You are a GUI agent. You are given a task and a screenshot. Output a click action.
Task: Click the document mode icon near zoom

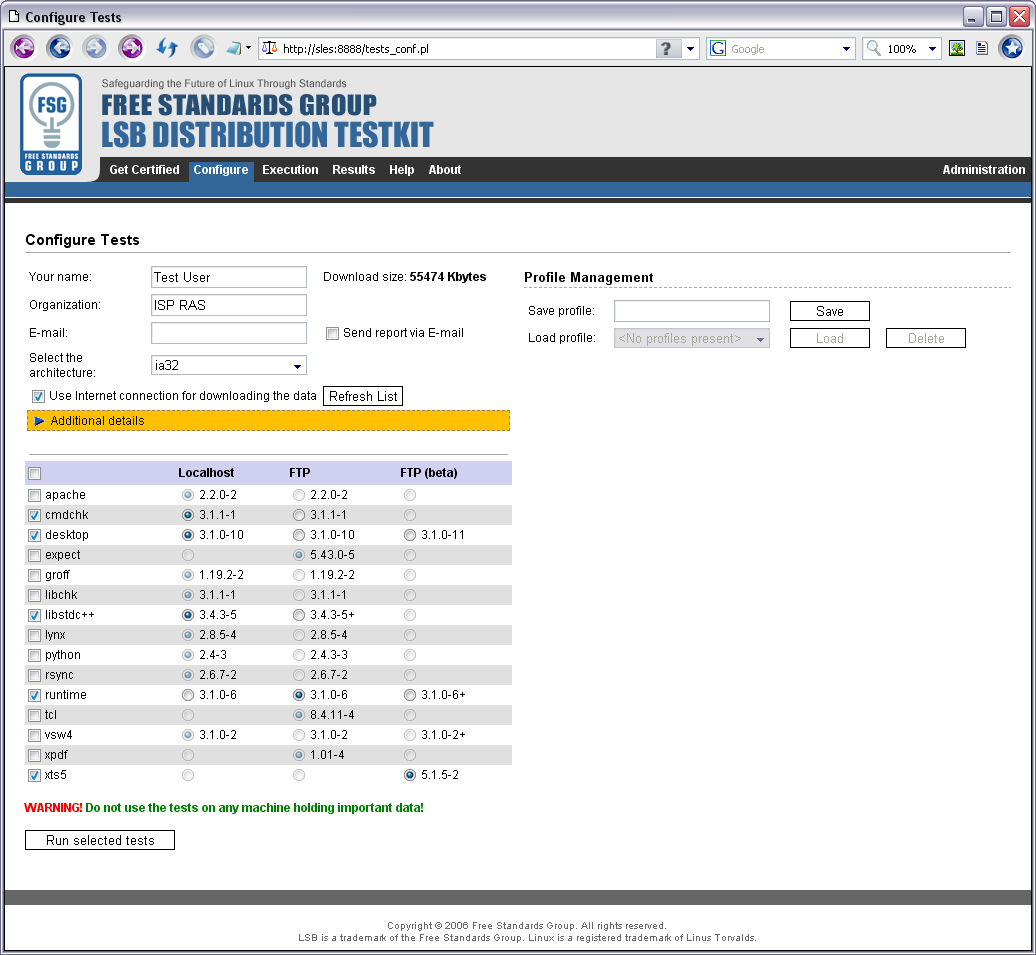tap(982, 48)
